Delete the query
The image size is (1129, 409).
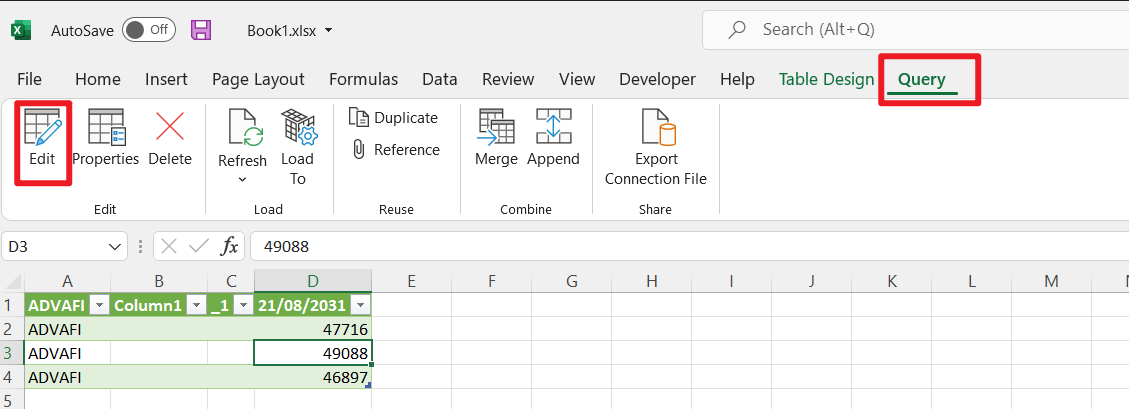coord(170,140)
